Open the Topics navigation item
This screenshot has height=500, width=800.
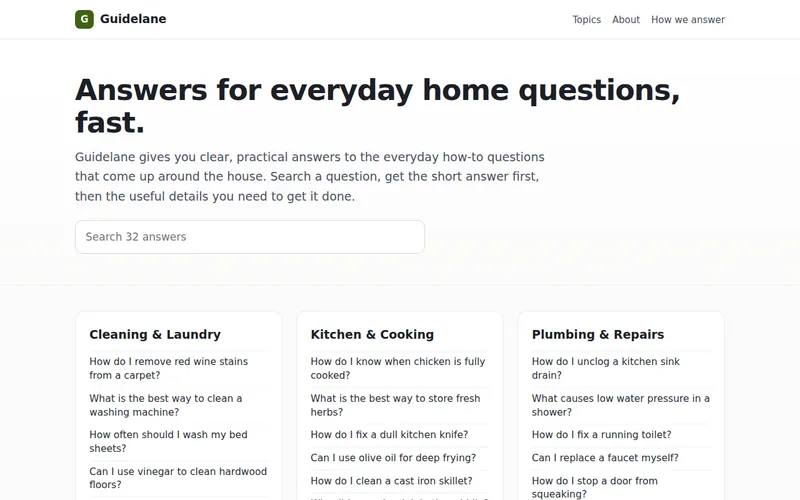point(586,19)
